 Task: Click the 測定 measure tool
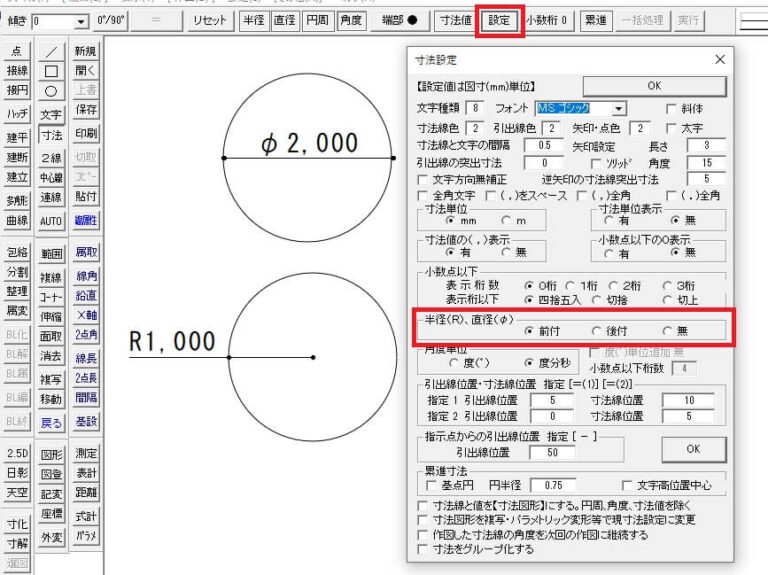(86, 453)
